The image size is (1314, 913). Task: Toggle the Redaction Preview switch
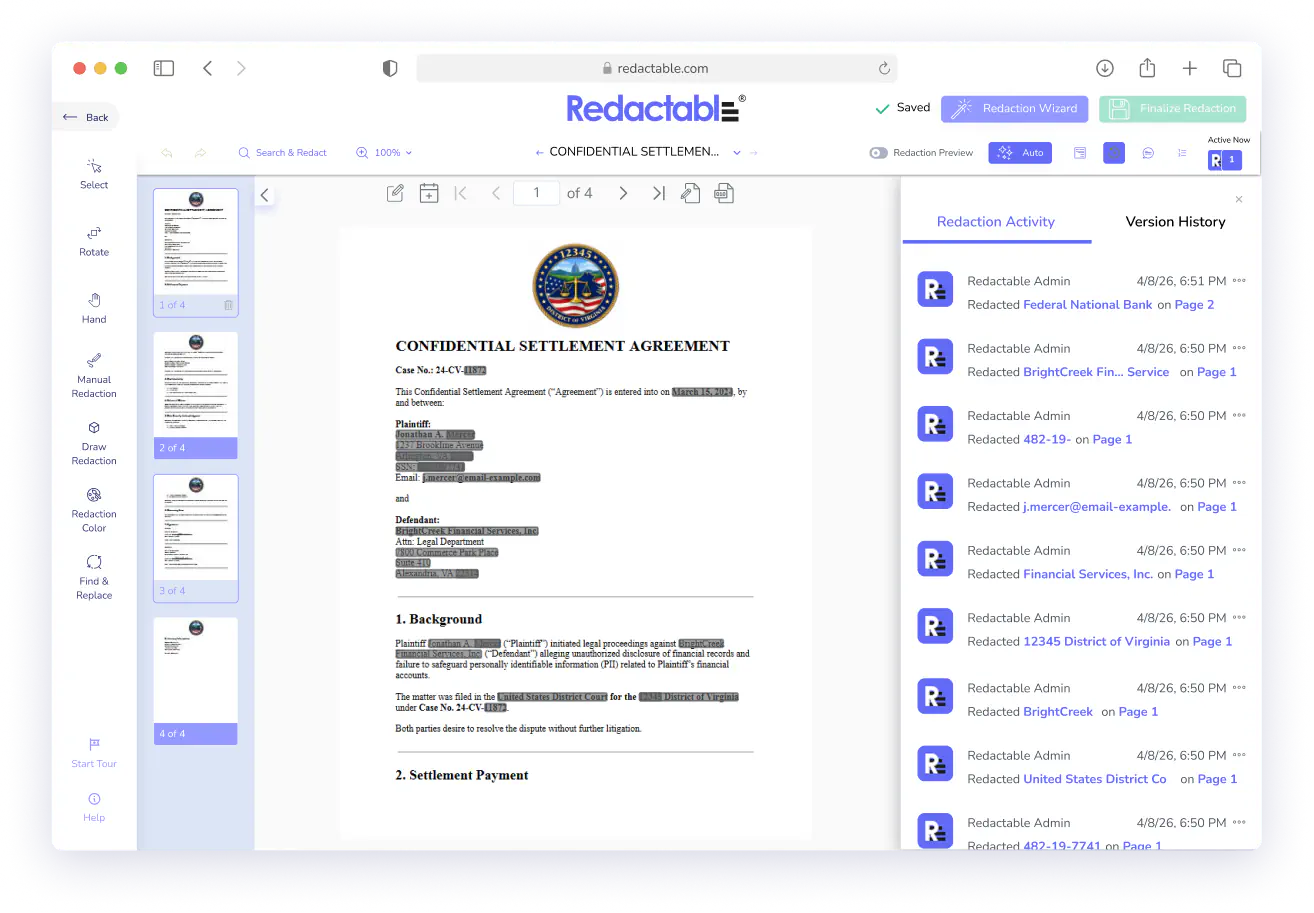coord(878,153)
